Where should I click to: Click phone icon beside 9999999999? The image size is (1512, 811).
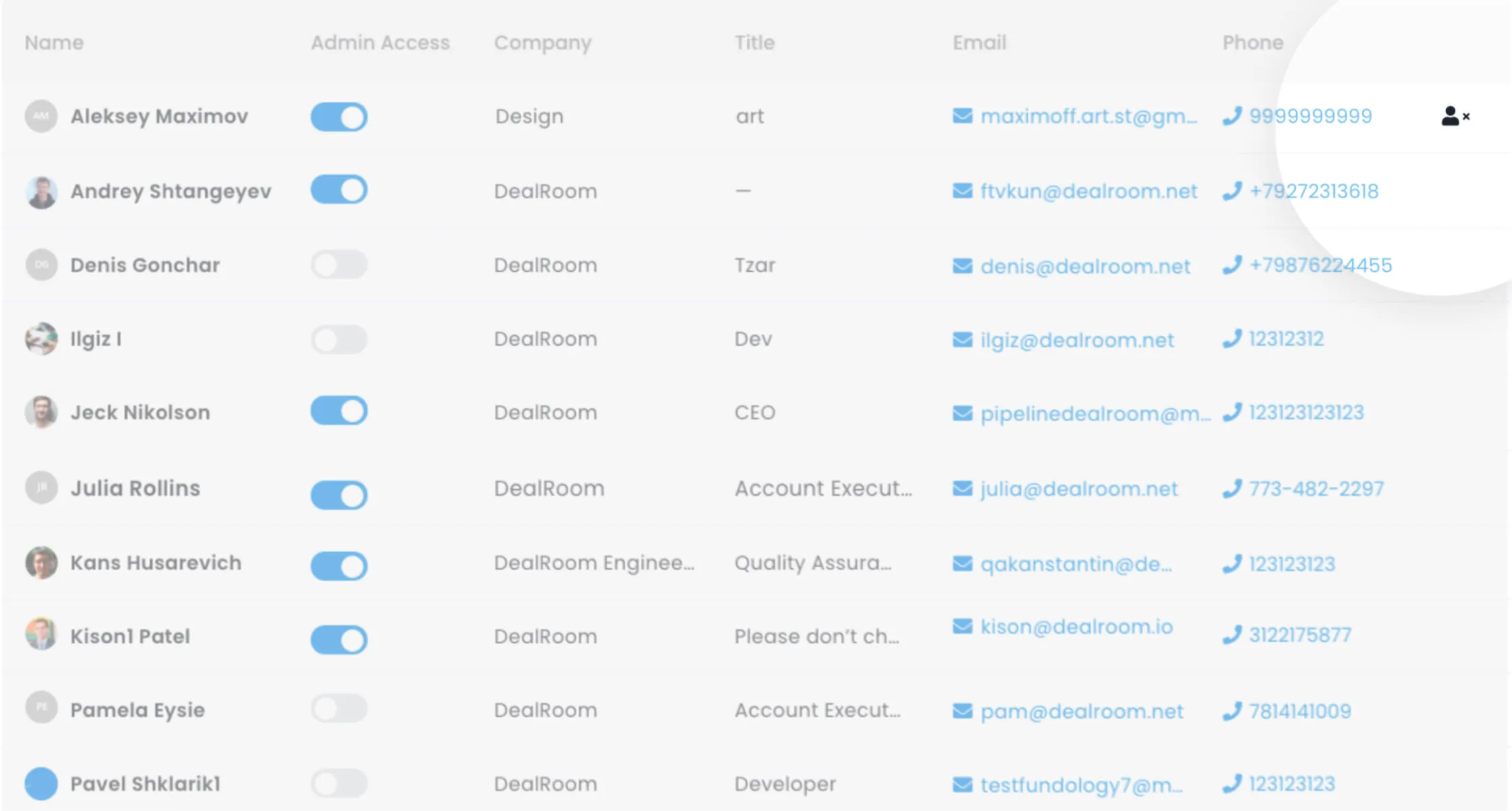tap(1232, 116)
